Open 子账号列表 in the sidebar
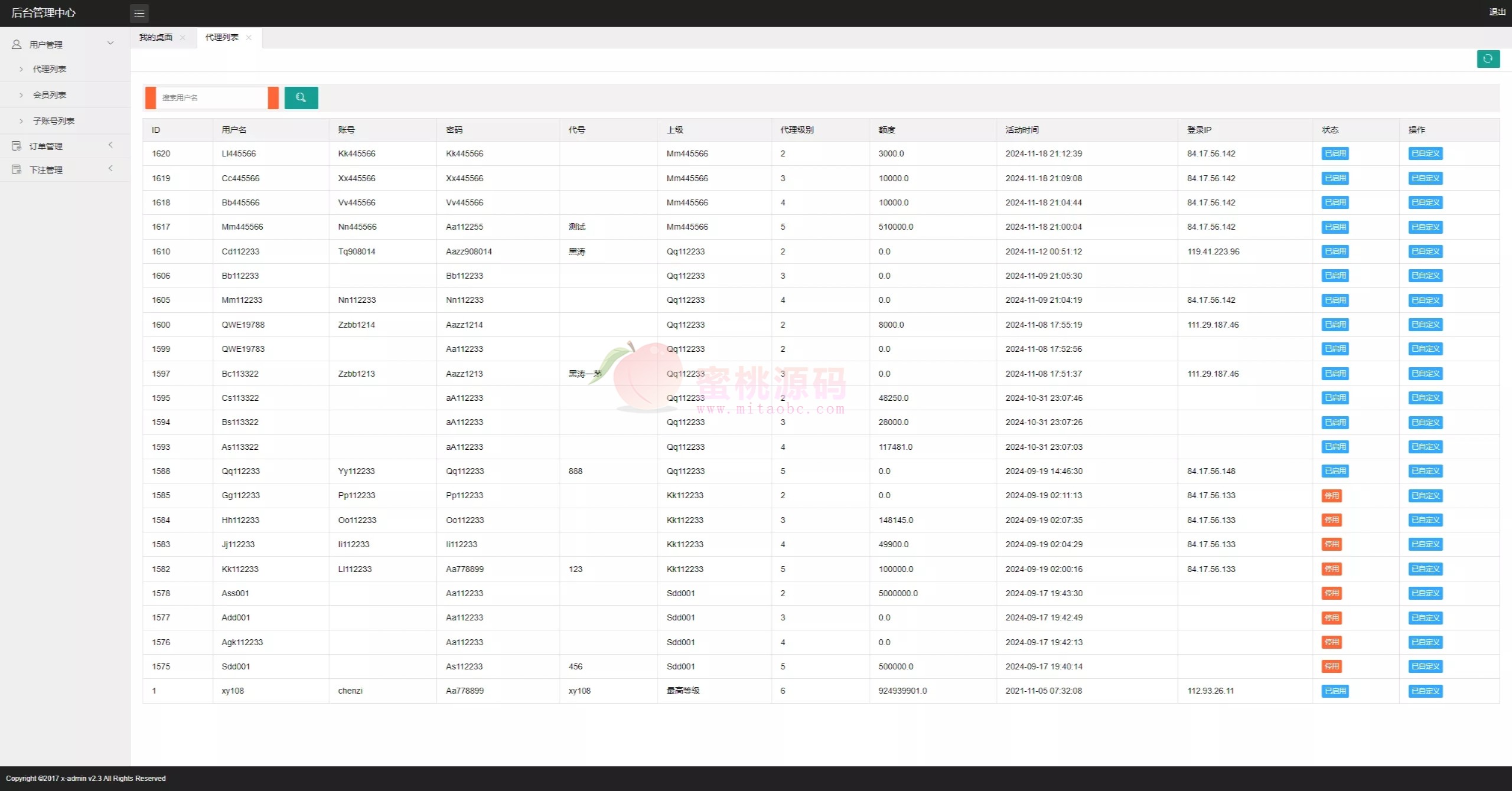This screenshot has height=791, width=1512. click(x=54, y=121)
